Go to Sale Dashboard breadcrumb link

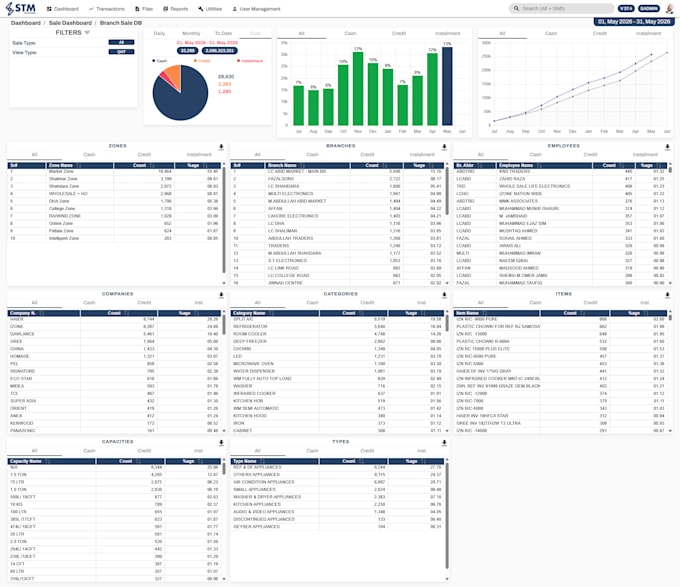[70, 23]
